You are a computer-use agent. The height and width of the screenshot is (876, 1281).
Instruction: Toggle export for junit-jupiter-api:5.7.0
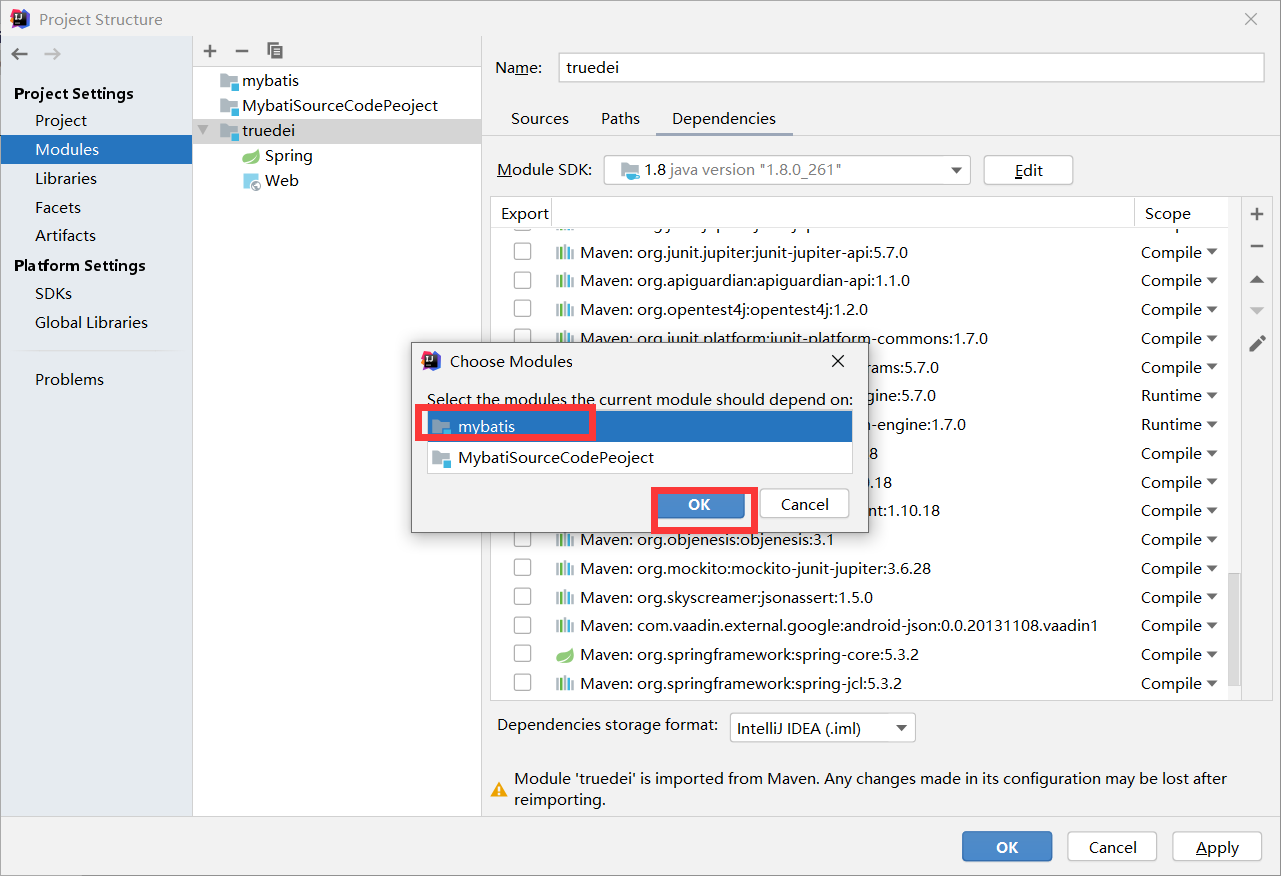click(x=522, y=251)
